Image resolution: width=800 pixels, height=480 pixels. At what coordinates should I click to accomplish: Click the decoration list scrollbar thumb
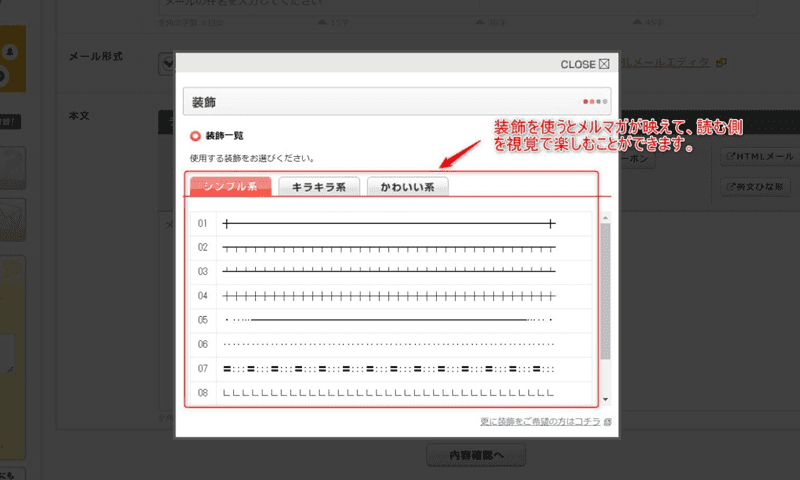pyautogui.click(x=606, y=291)
